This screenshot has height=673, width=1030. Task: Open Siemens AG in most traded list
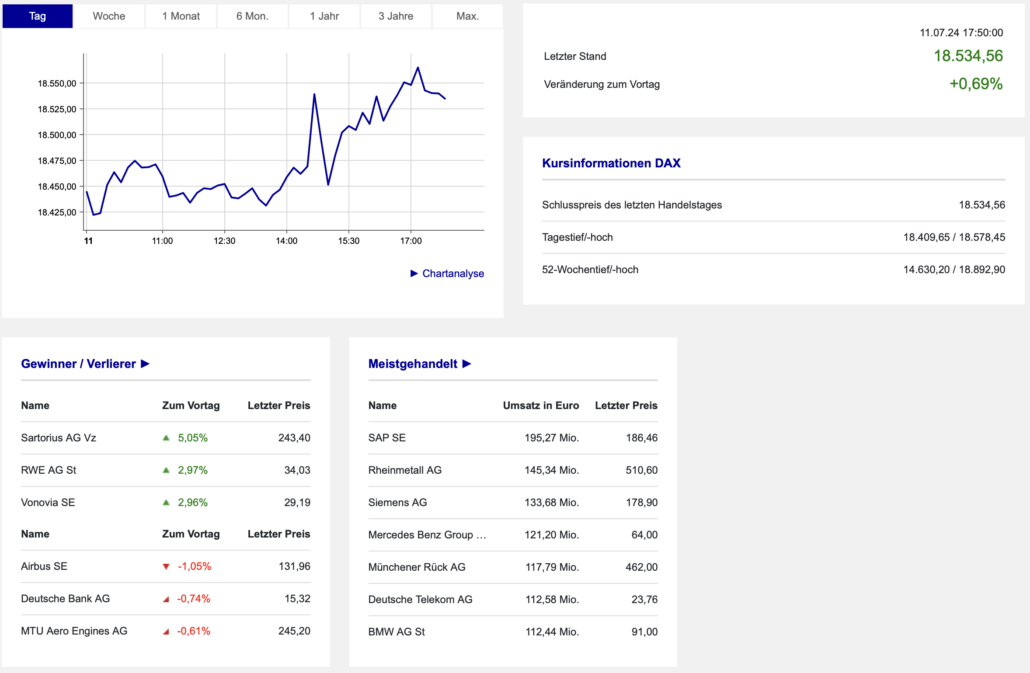tap(397, 502)
